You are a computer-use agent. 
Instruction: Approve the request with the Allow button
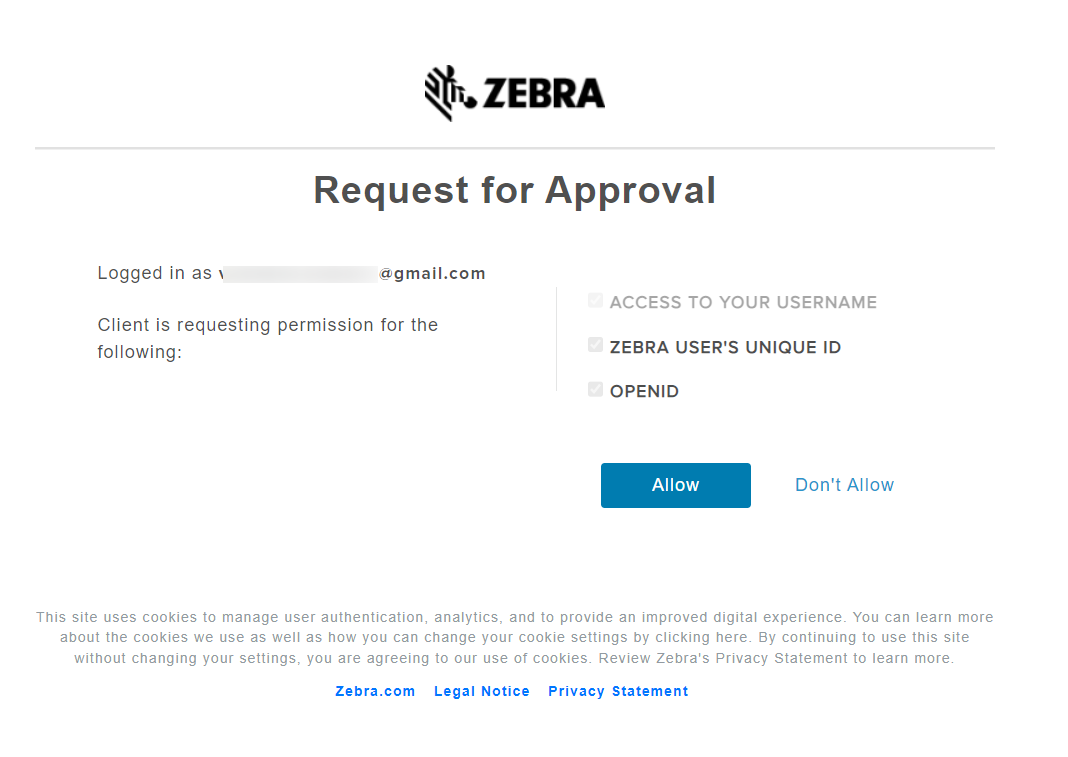click(676, 485)
